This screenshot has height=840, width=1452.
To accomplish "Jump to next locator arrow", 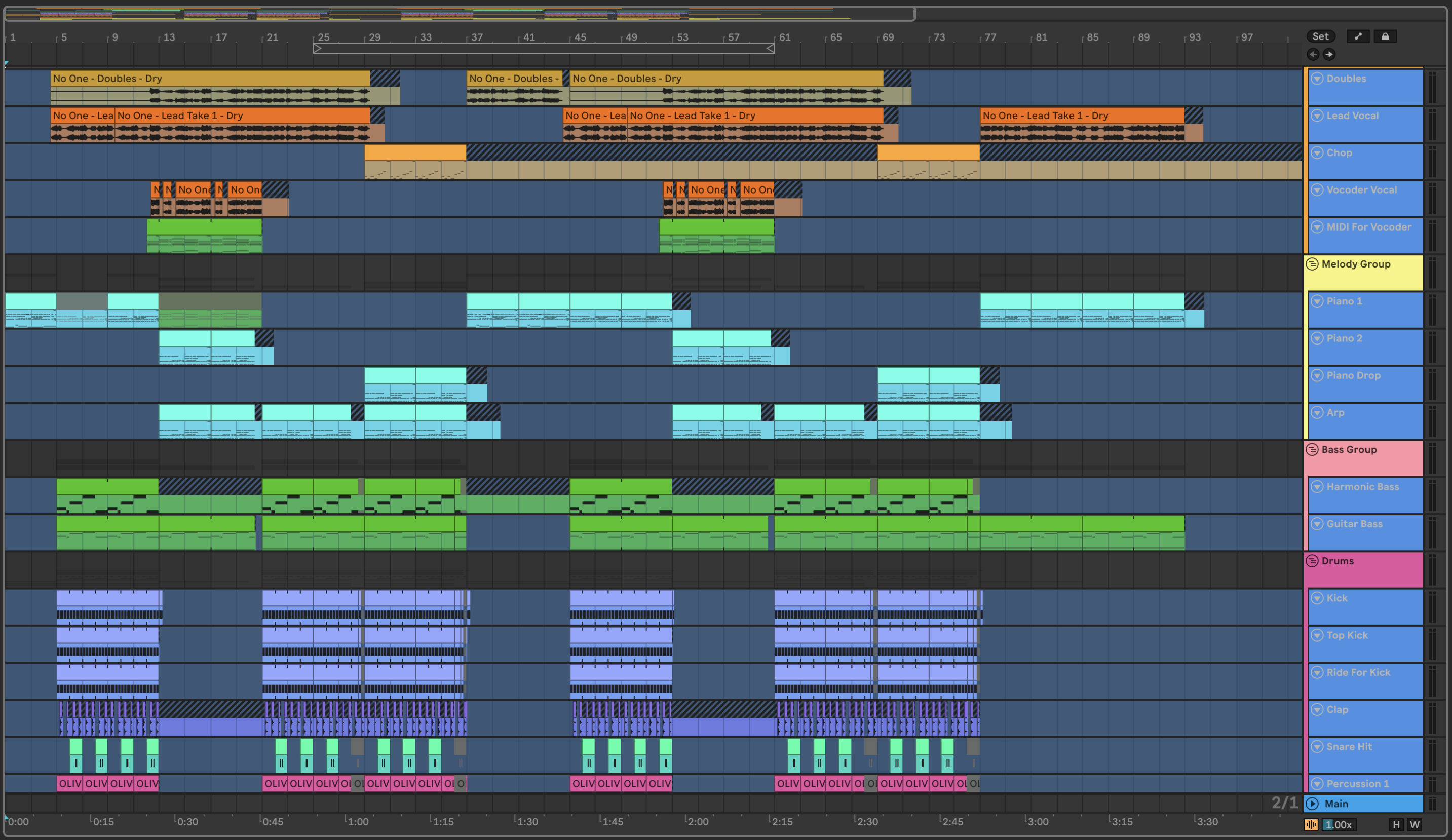I will coord(1329,54).
